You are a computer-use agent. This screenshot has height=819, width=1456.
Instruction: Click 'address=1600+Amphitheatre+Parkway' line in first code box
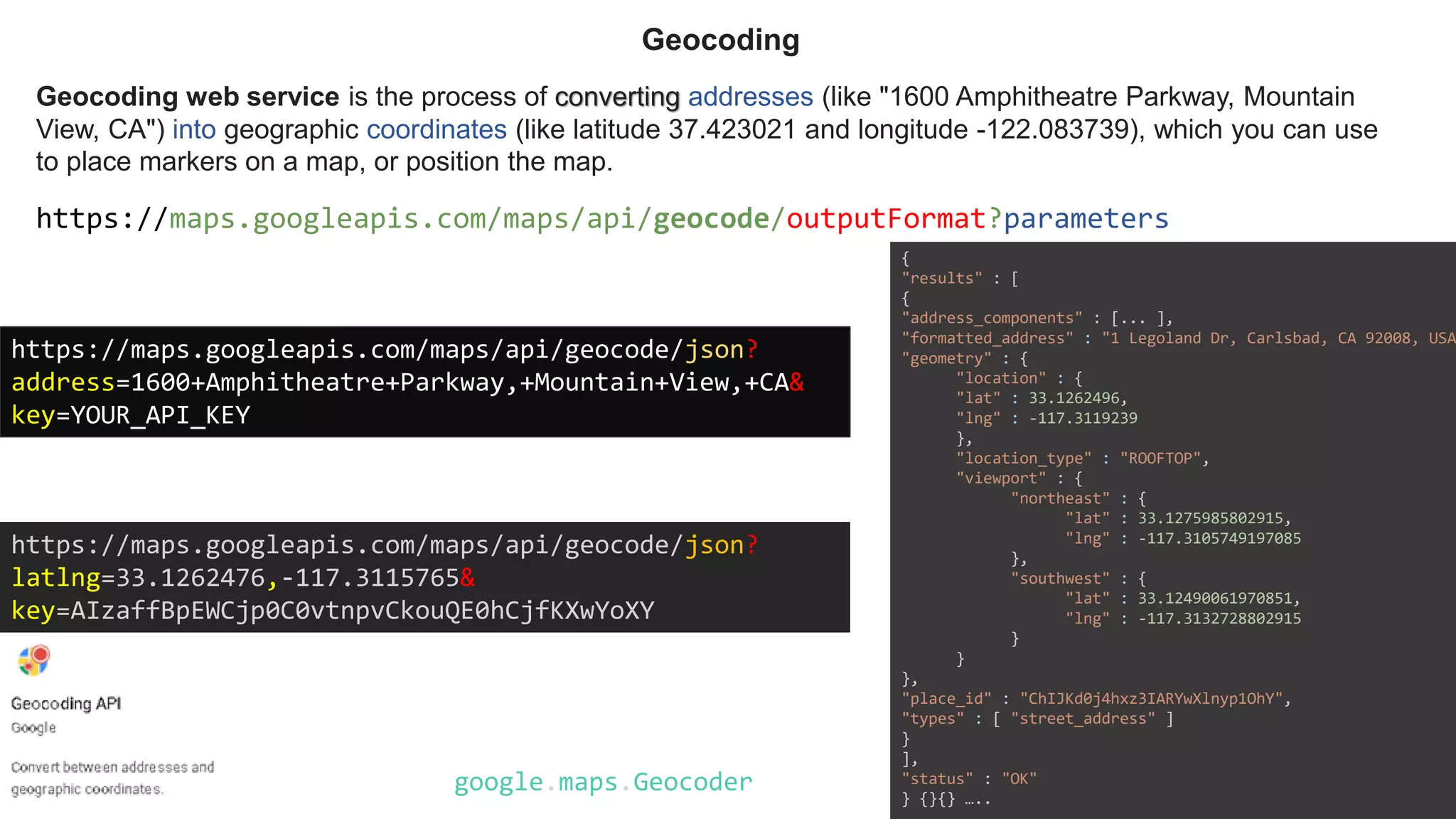[x=407, y=382]
